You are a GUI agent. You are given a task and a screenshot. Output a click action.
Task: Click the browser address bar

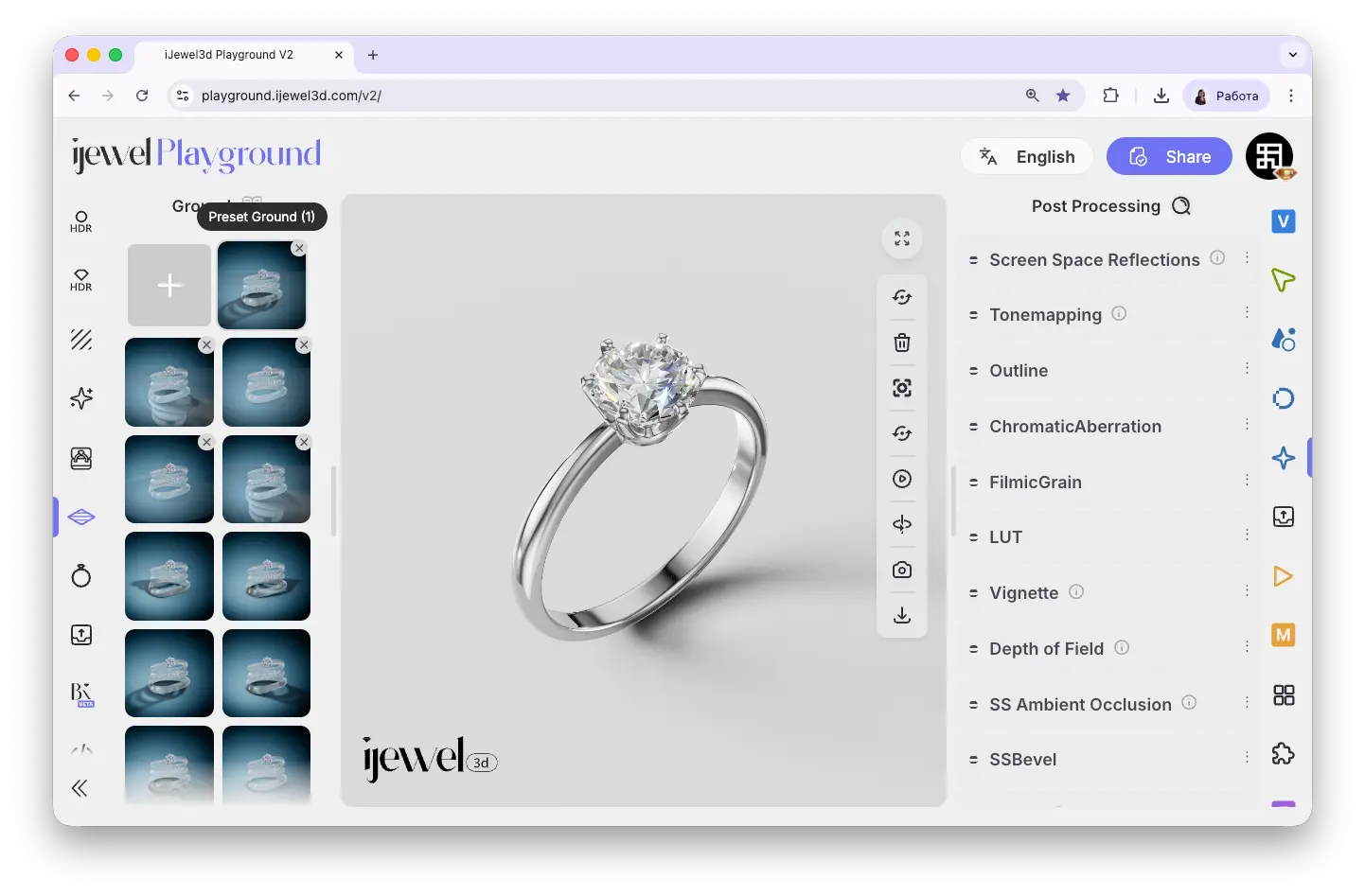(x=606, y=96)
